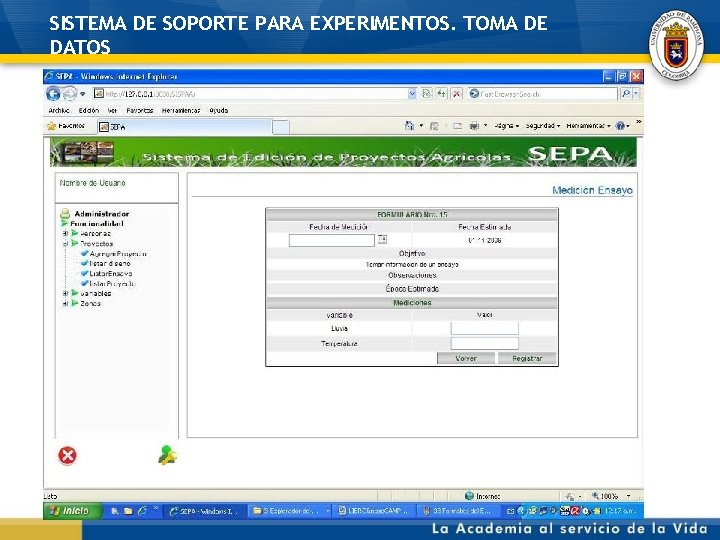Viewport: 720px width, 540px height.
Task: Click the browser Back arrow button
Action: point(53,94)
